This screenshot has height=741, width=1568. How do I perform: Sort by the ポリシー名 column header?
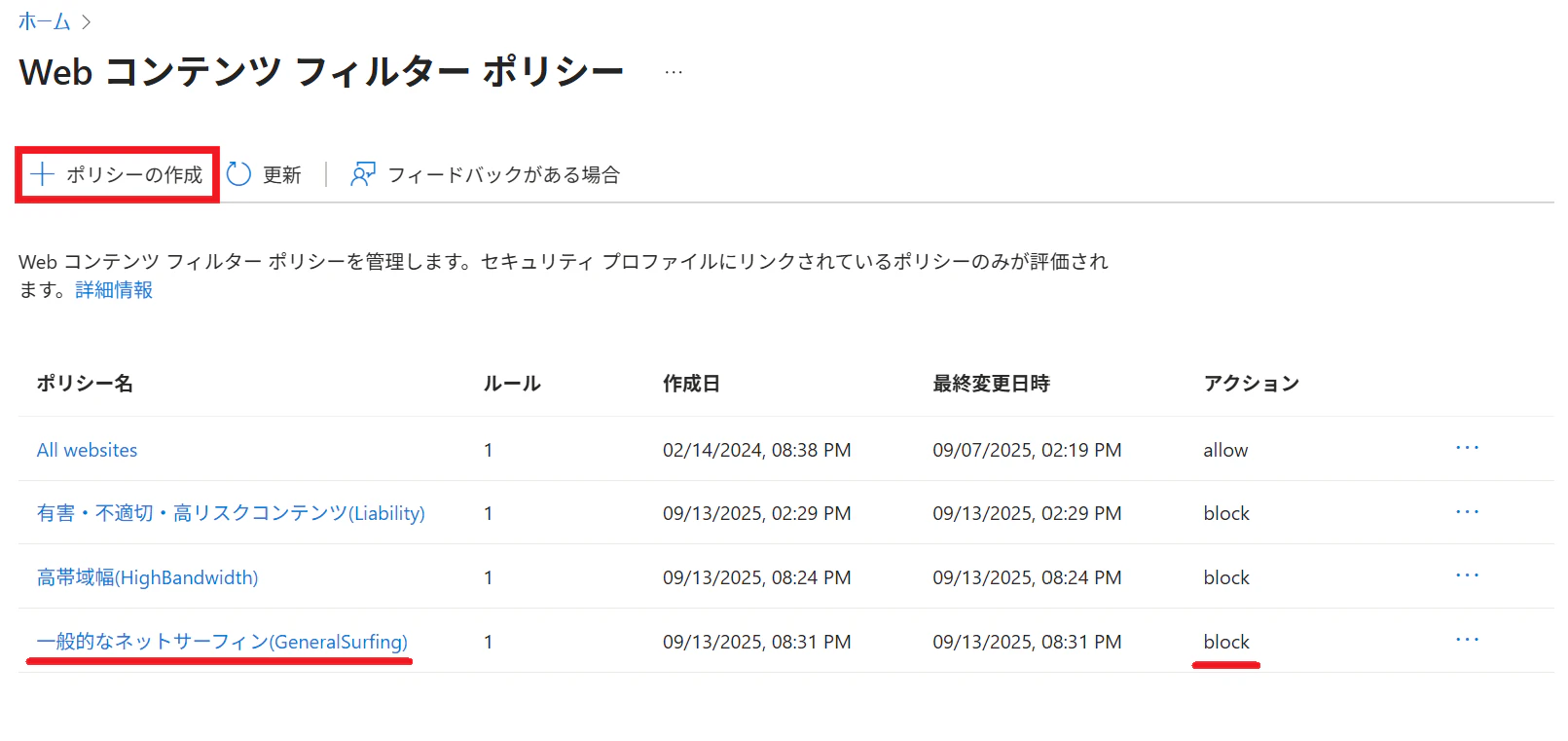click(x=85, y=384)
